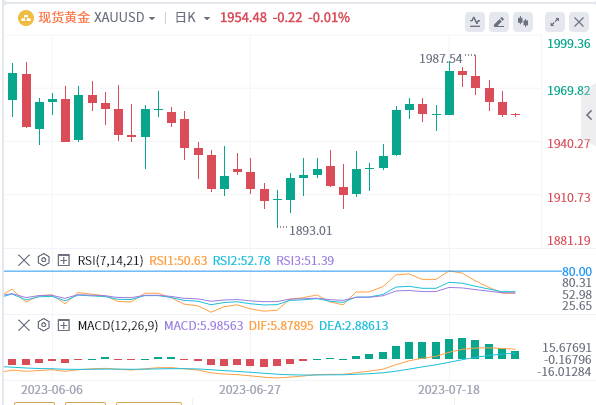
Task: Toggle MACD panel expand plus box
Action: click(63, 325)
